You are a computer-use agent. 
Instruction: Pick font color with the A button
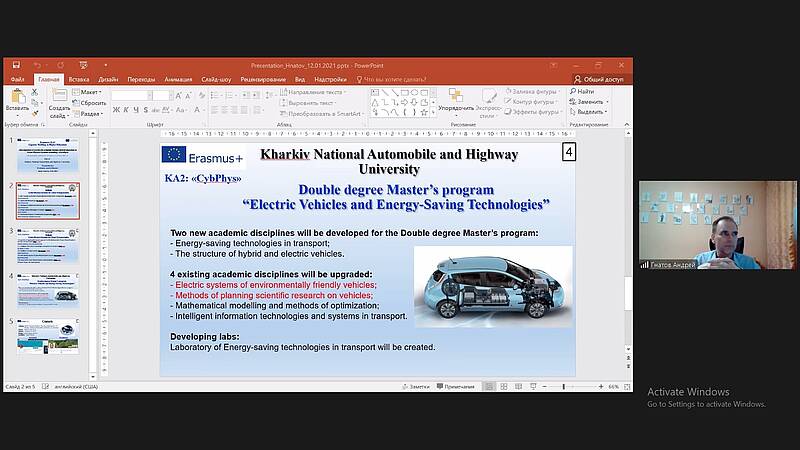click(198, 110)
